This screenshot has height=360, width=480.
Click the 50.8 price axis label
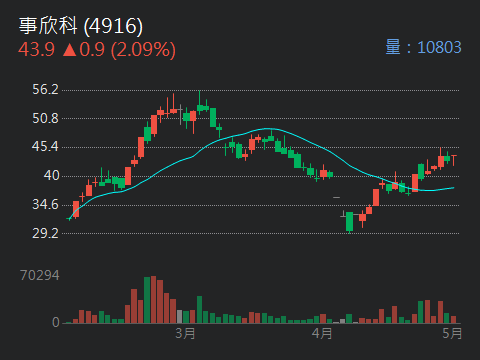tap(45, 118)
